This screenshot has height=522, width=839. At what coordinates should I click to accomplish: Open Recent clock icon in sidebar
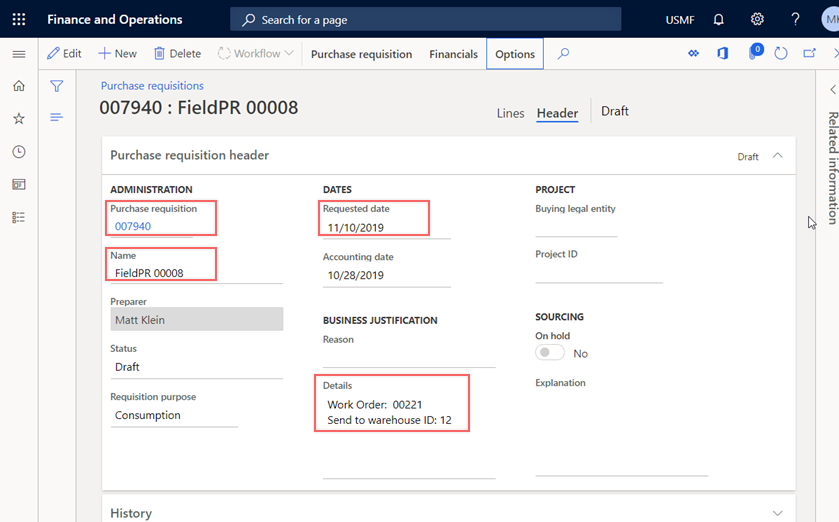click(x=19, y=152)
